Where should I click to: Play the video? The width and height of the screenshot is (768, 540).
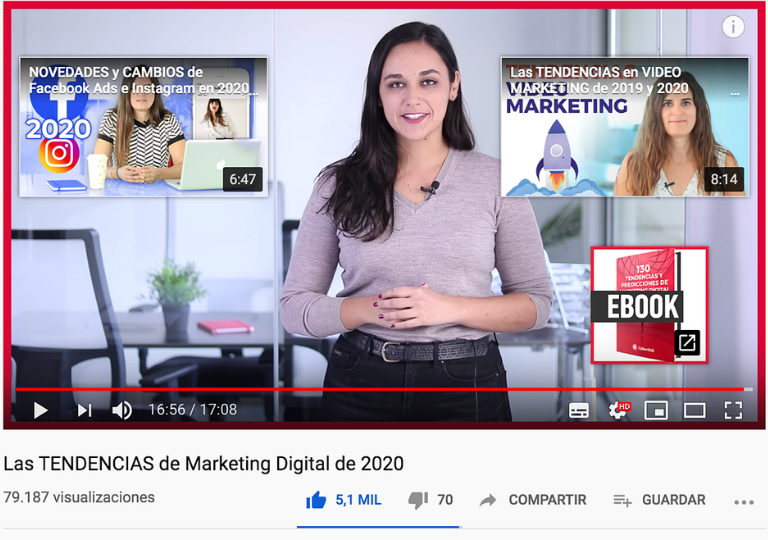[40, 410]
